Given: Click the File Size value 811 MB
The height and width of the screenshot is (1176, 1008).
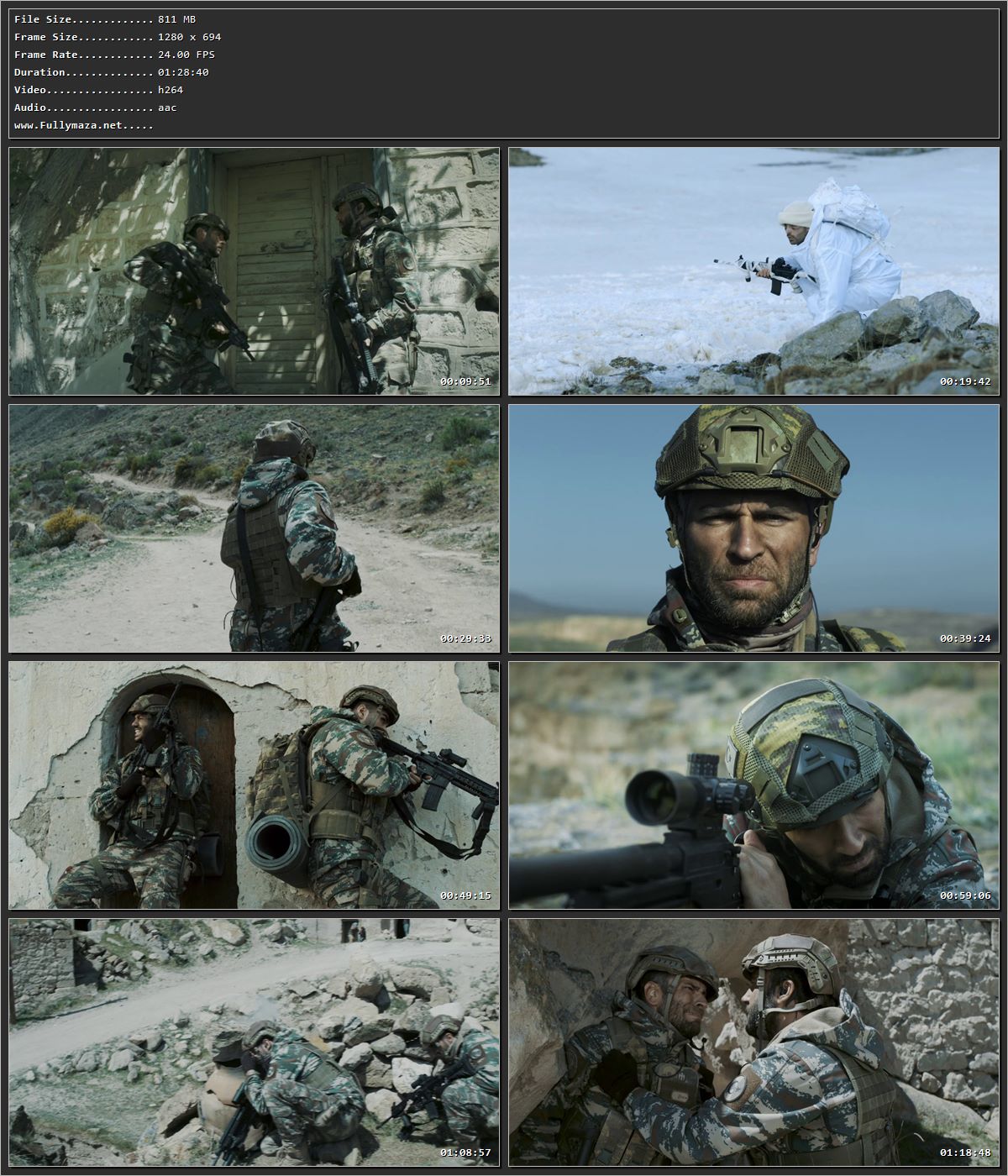Looking at the screenshot, I should (x=176, y=19).
